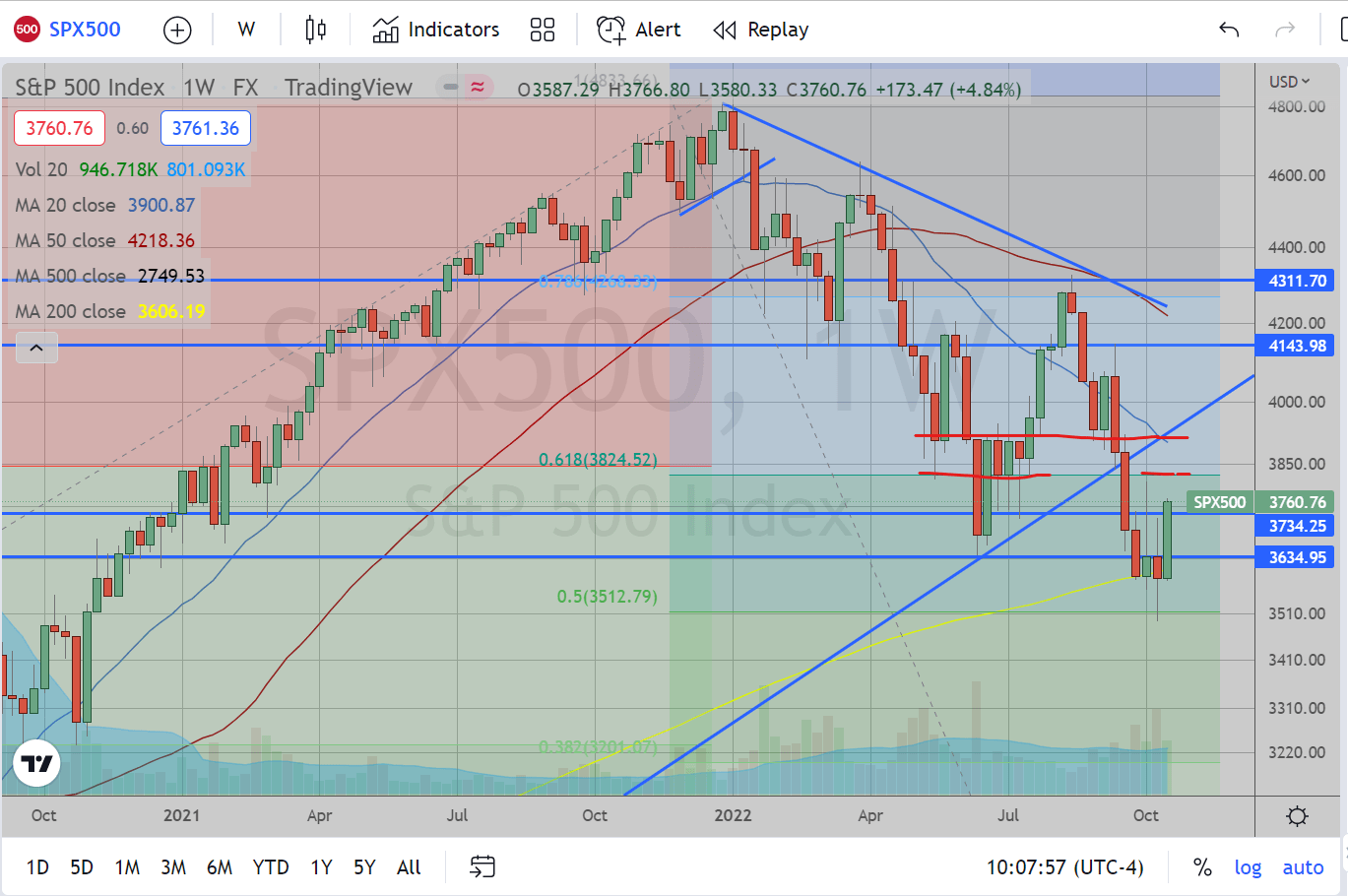Start bar Replay mode
Screen dimensions: 1348x896
(761, 30)
